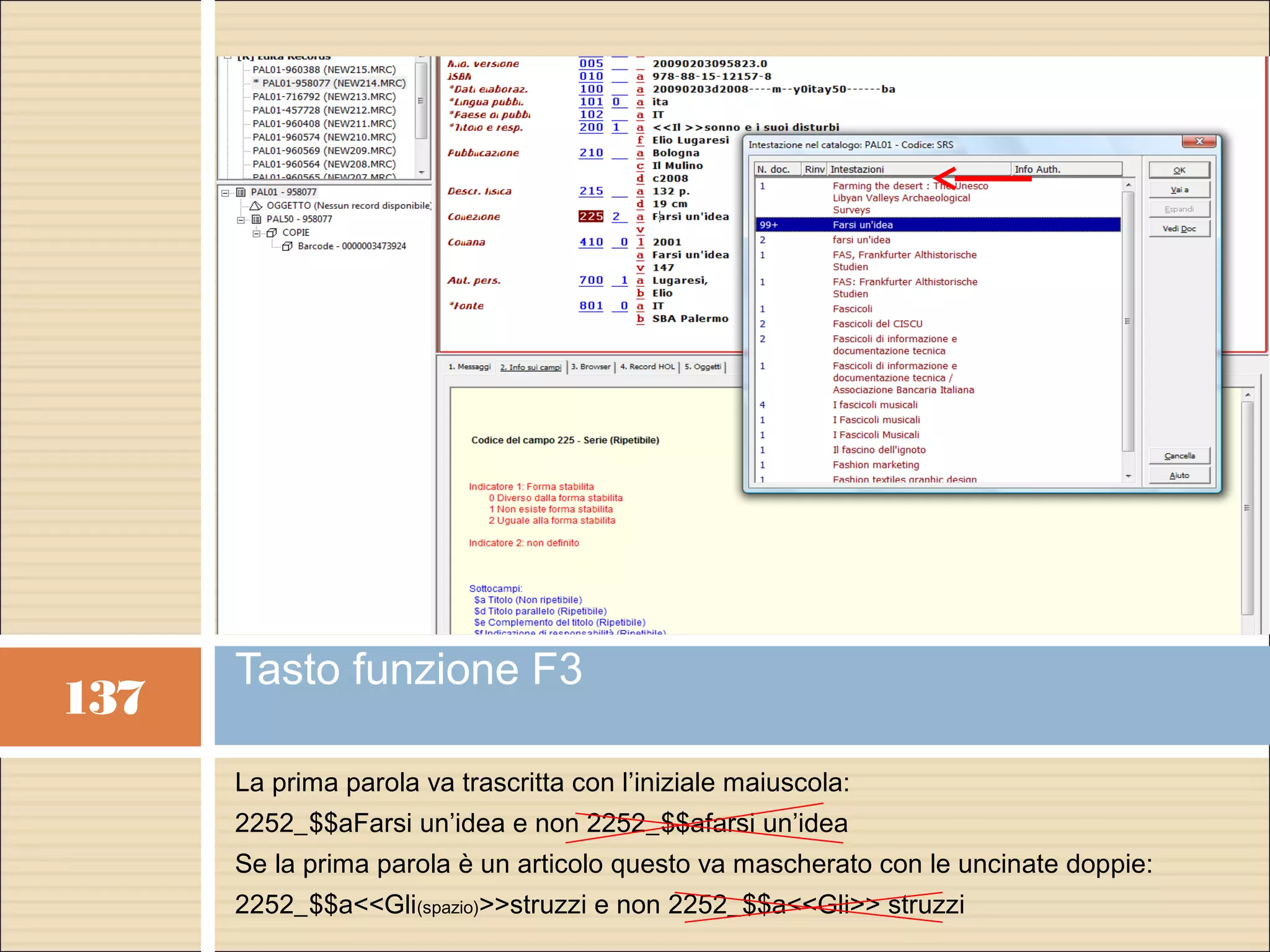
Task: Click field tag 210 link
Action: [x=591, y=152]
